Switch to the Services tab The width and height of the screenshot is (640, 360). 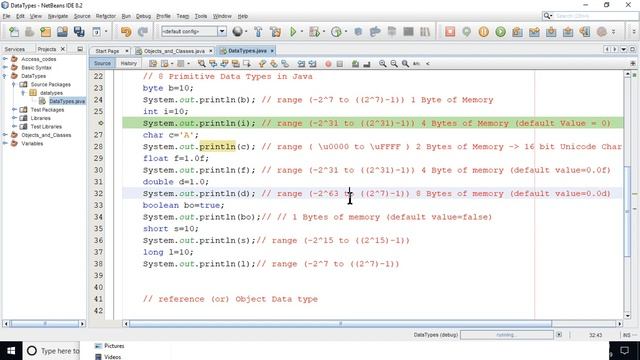coord(15,49)
